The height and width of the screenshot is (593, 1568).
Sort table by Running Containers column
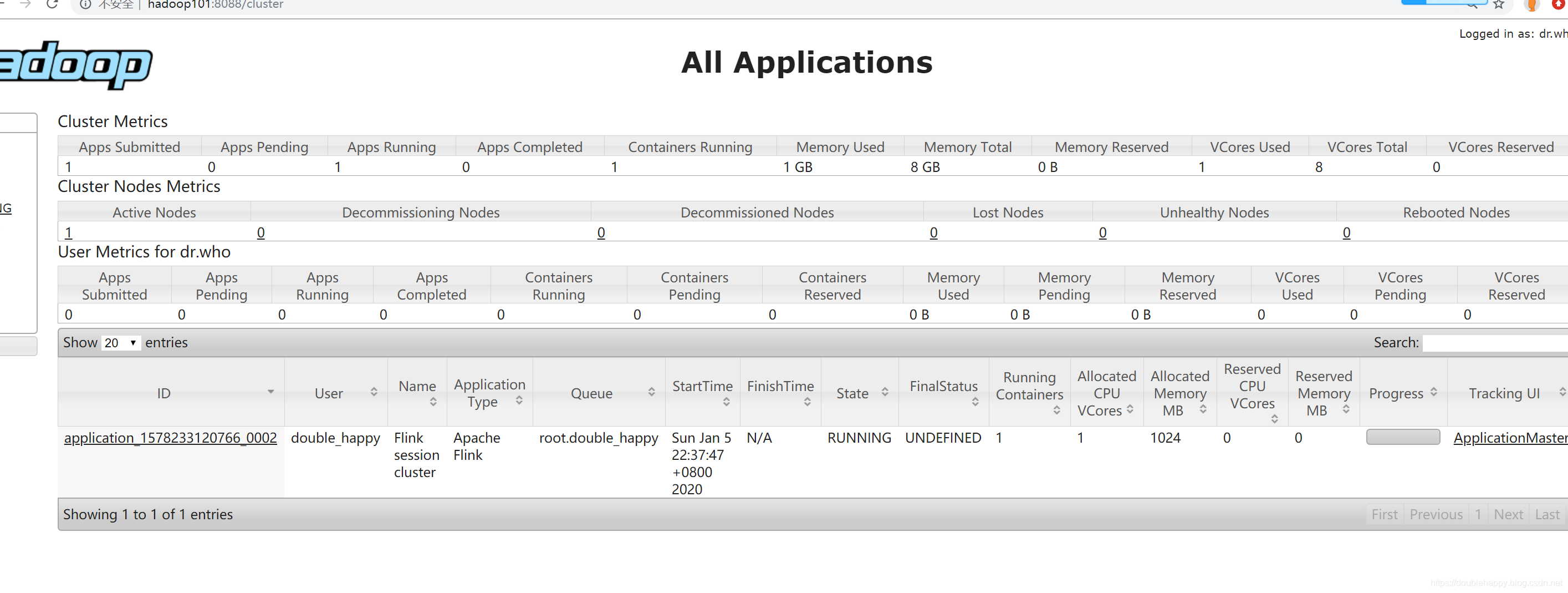click(x=1056, y=410)
